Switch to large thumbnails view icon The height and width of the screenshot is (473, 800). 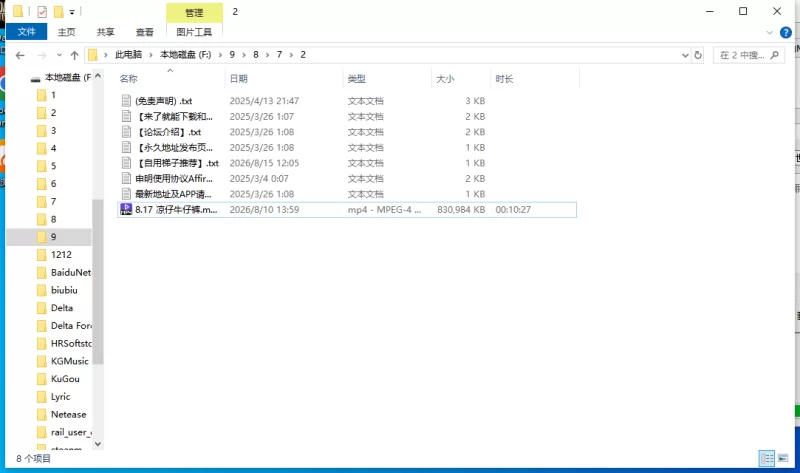tap(783, 458)
